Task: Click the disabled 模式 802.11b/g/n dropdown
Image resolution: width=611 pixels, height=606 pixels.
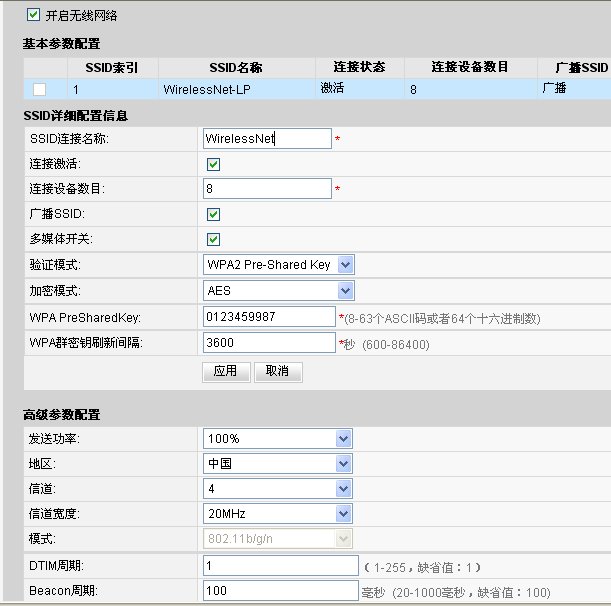Action: (x=278, y=539)
